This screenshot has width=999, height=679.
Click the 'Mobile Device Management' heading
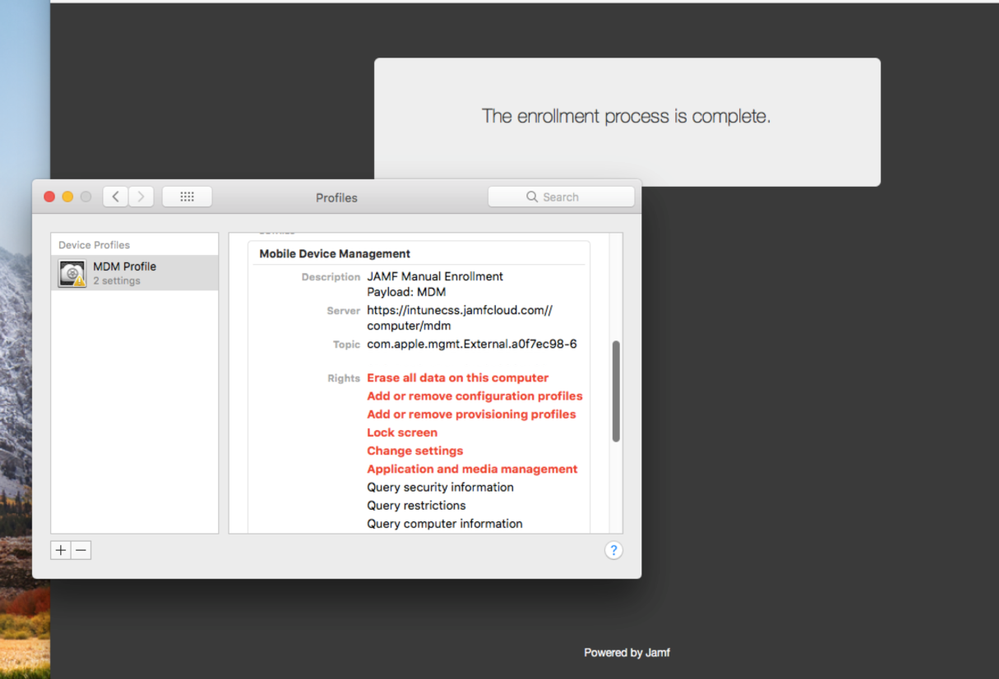click(334, 254)
